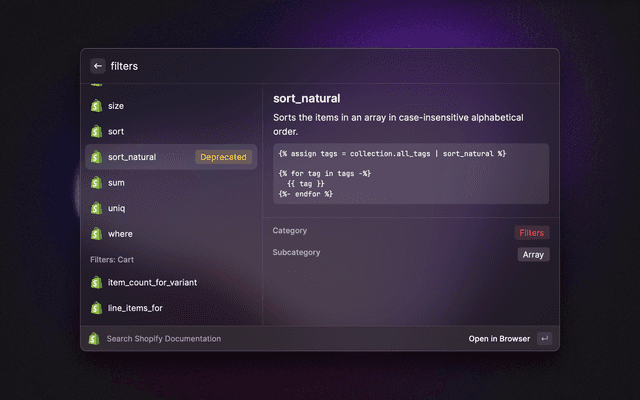Image resolution: width=640 pixels, height=400 pixels.
Task: Click Shopify icon next to uniq
Action: [96, 208]
